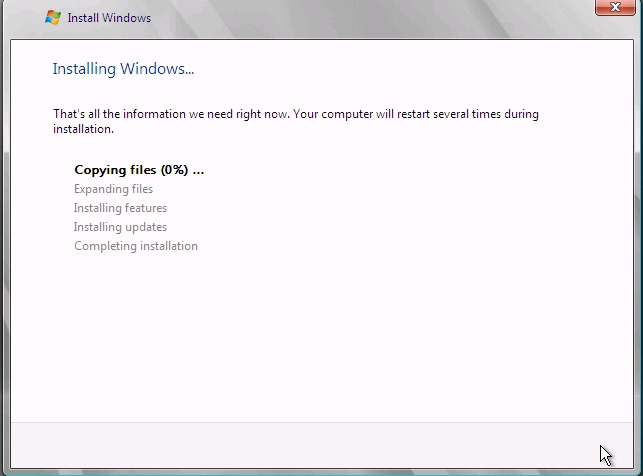
Task: Select the 'Completing installation' step
Action: pyautogui.click(x=136, y=246)
